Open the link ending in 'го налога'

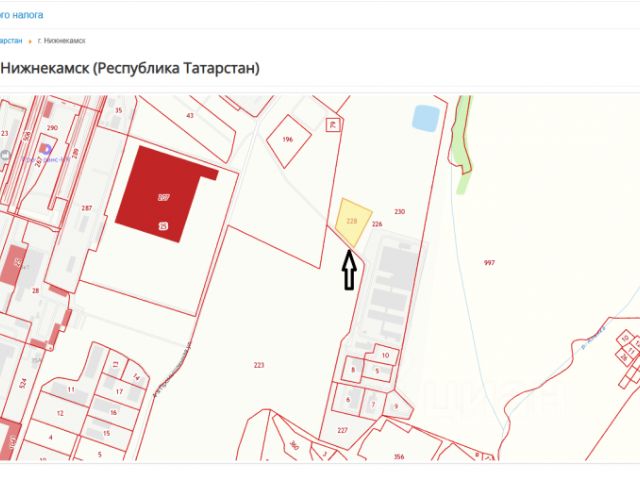[21, 15]
